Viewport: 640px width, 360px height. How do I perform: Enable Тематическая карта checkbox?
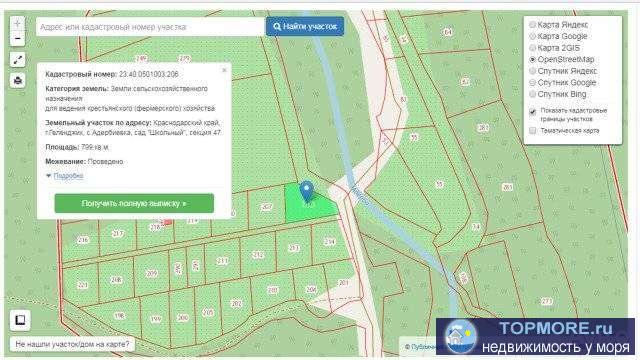[533, 131]
